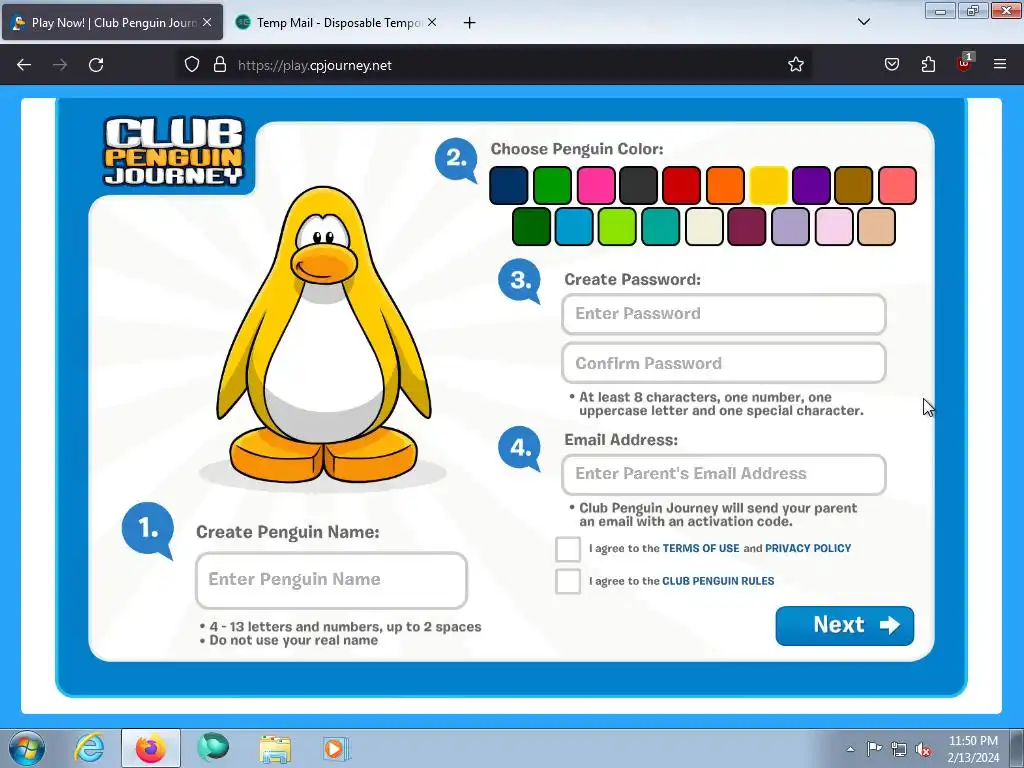Check the Club Penguin Rules agreement box
1024x768 pixels.
tap(568, 581)
